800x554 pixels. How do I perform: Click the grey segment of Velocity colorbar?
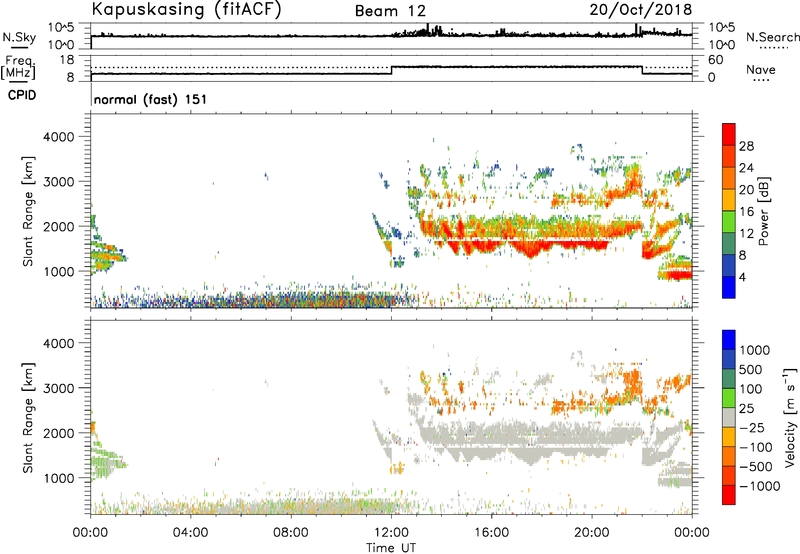(729, 417)
